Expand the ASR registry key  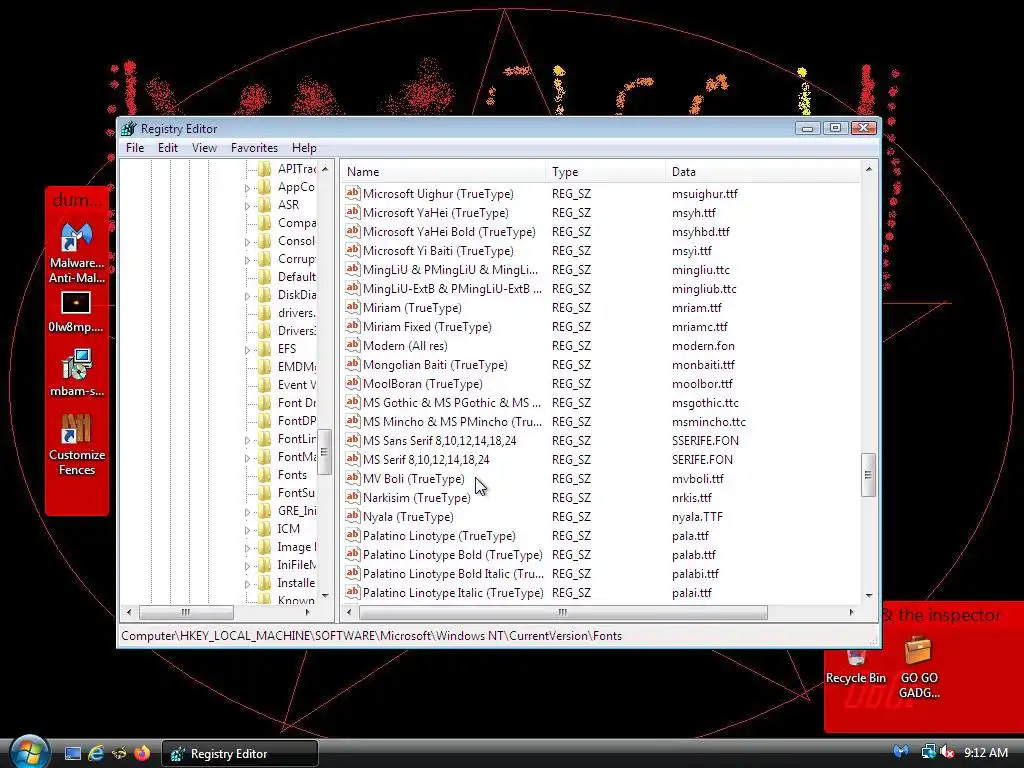(x=248, y=206)
